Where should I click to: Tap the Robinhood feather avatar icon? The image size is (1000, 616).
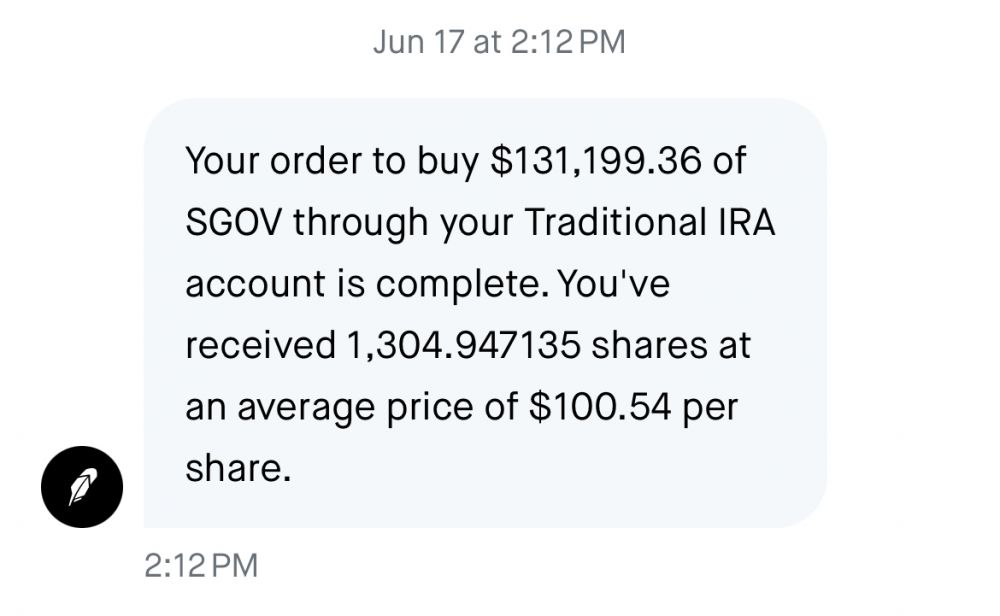(x=82, y=487)
